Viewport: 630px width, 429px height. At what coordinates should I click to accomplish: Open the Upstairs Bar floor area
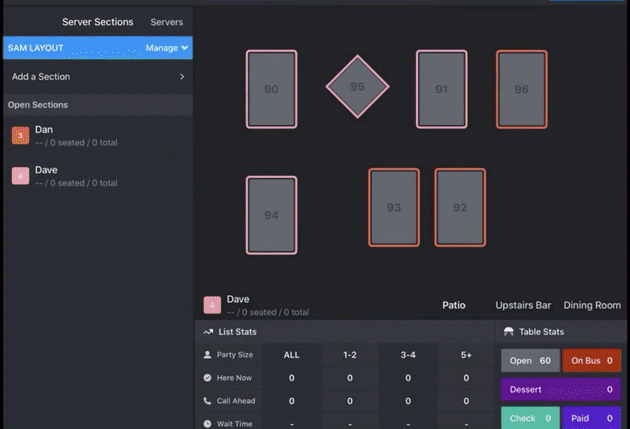click(523, 305)
